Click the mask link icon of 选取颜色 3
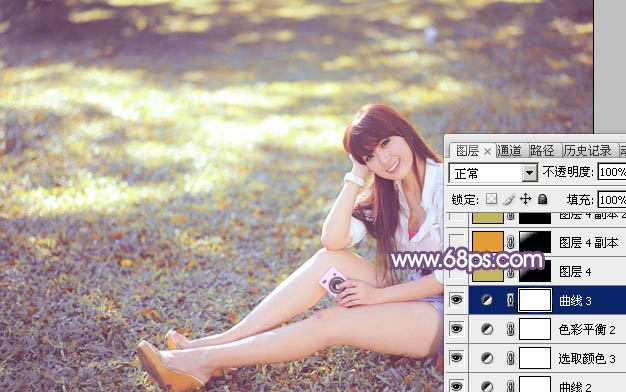The width and height of the screenshot is (626, 392). pos(510,358)
